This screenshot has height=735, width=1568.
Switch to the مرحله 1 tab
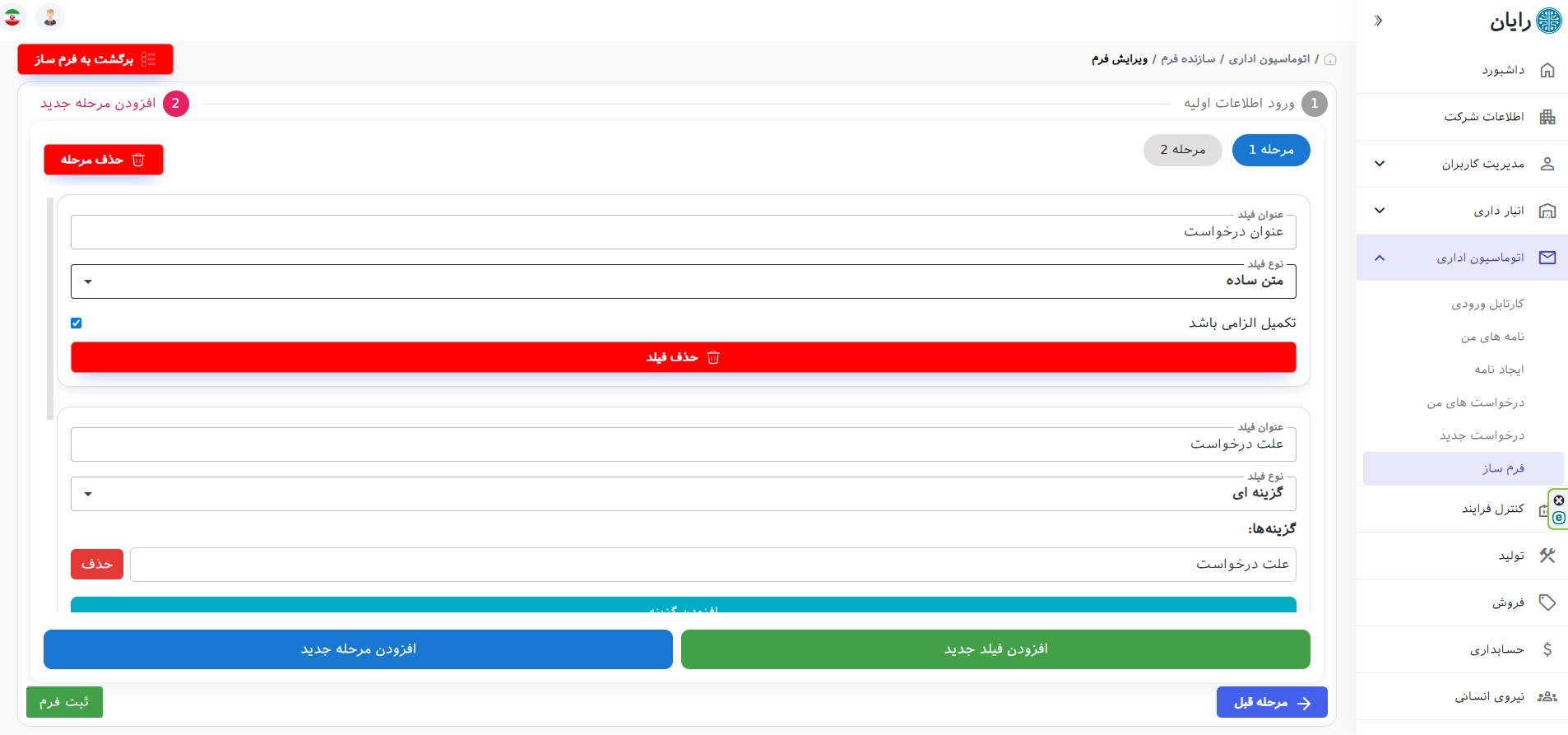[x=1271, y=150]
